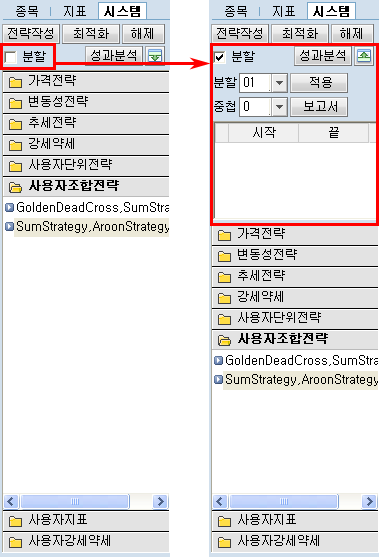Expand 강세약세 folder in left panel
This screenshot has height=557, width=379.
(86, 145)
